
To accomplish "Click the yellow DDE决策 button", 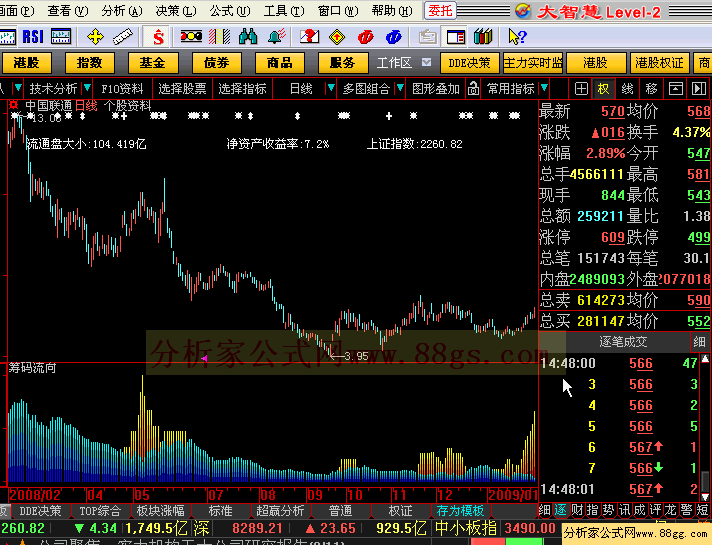I will pos(470,63).
